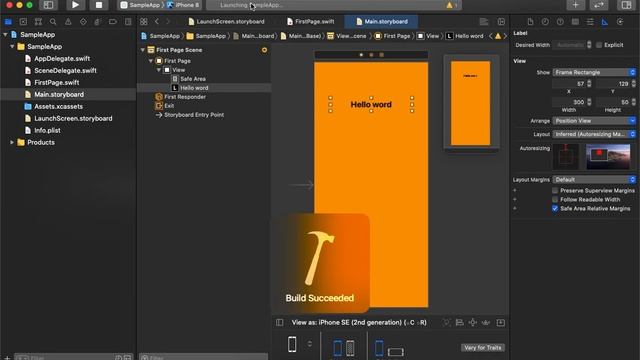The width and height of the screenshot is (640, 360).
Task: Check Preserve Superview Margins
Action: pyautogui.click(x=555, y=191)
